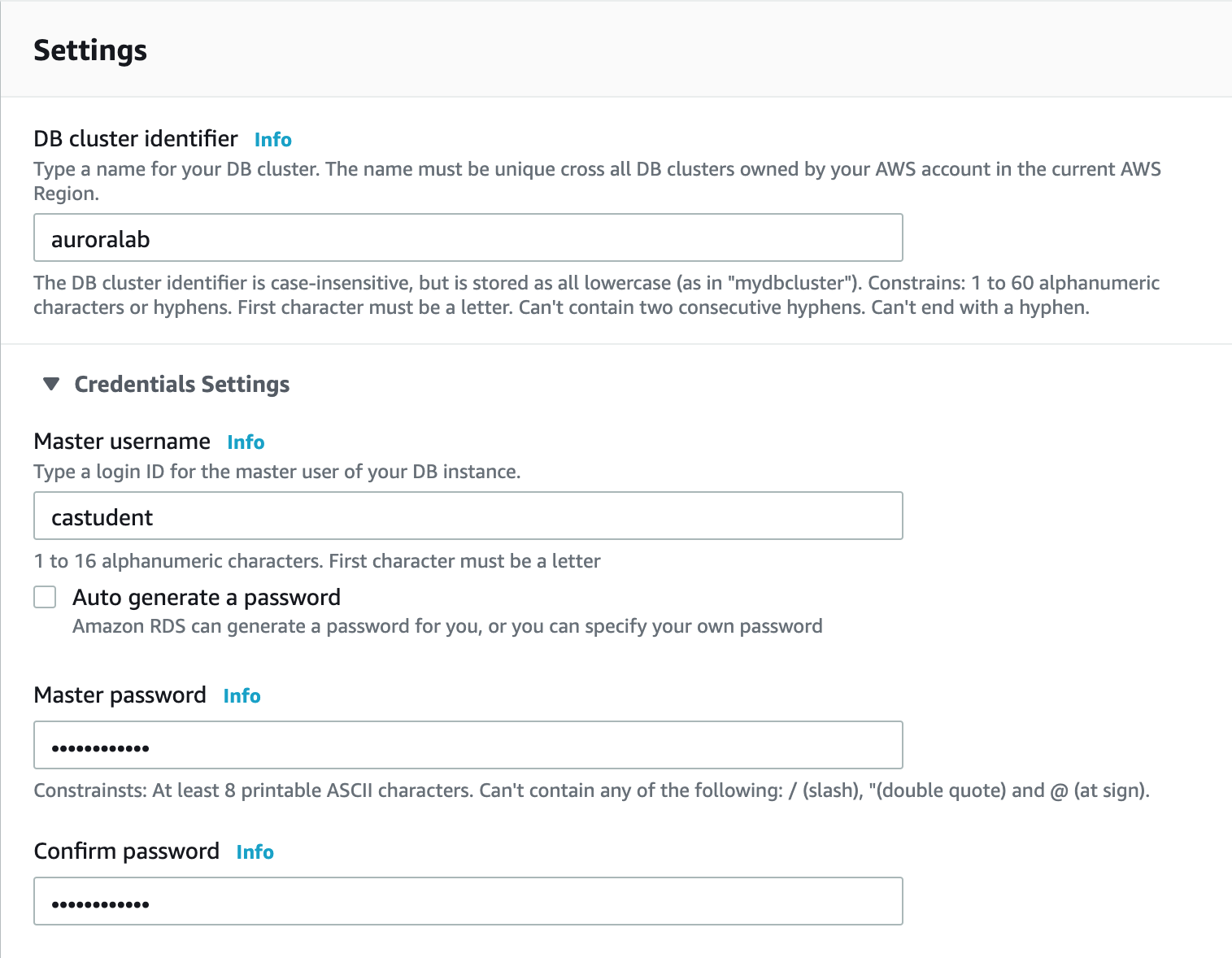This screenshot has height=958, width=1232.
Task: Click the DB cluster identifier label
Action: point(135,138)
